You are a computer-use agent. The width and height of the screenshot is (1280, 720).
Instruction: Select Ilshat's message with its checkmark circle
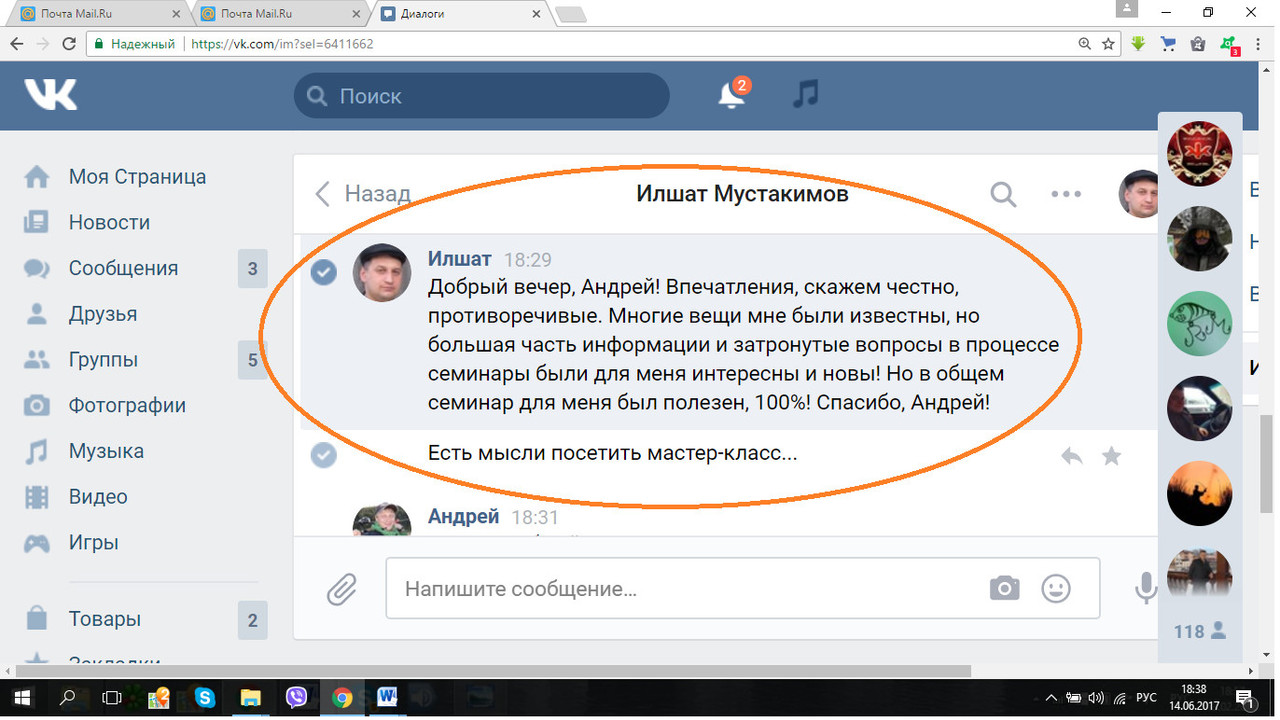tap(323, 272)
